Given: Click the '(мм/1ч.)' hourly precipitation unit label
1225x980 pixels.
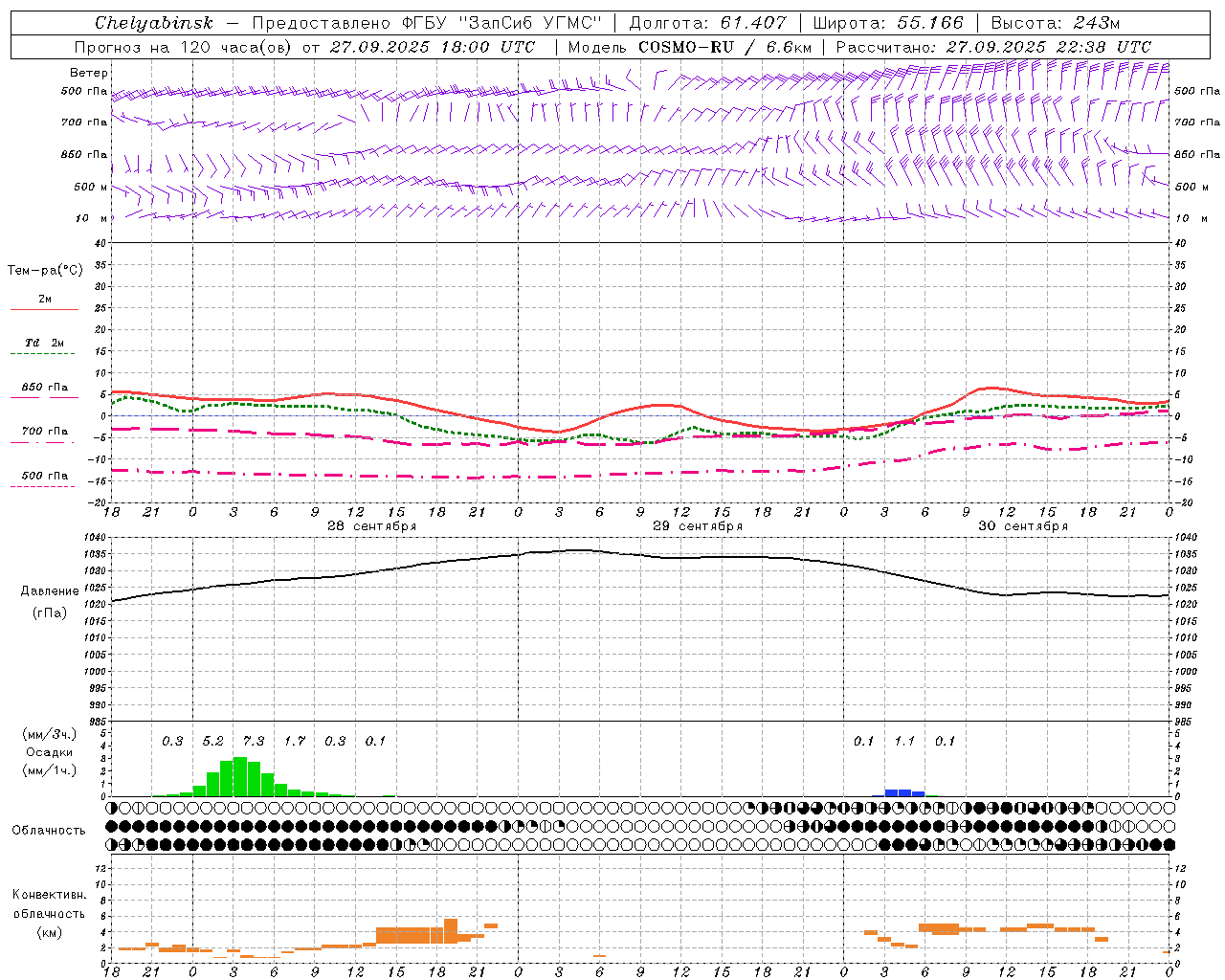Looking at the screenshot, I should click(x=49, y=770).
